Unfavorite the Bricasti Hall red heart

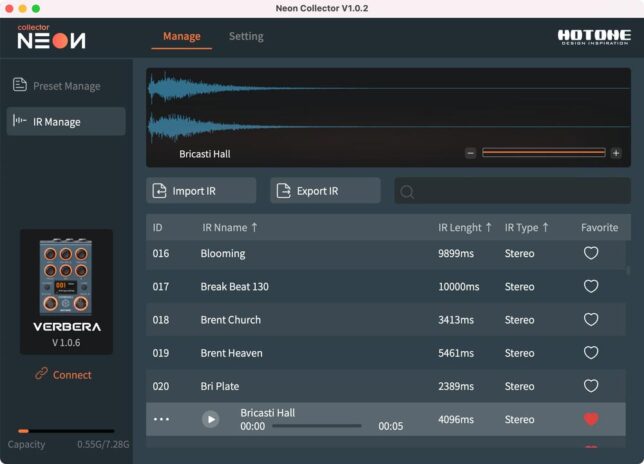pos(591,419)
